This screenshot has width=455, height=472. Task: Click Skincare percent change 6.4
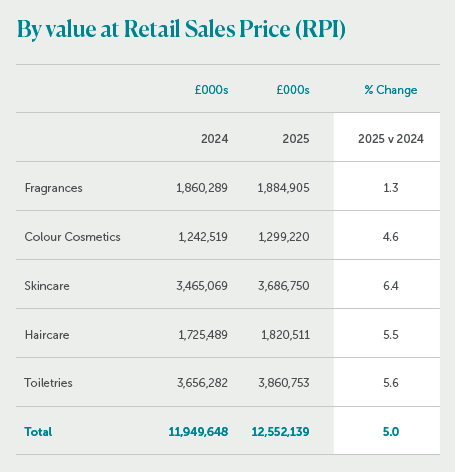[x=391, y=286]
